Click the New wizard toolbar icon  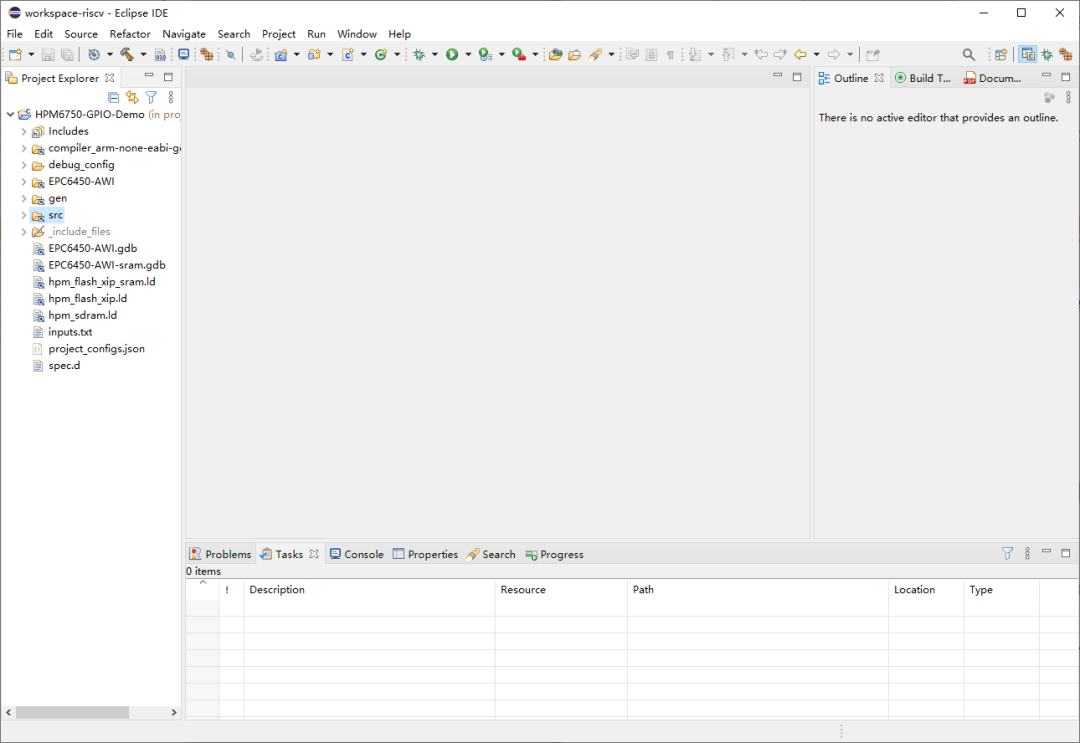pyautogui.click(x=15, y=54)
